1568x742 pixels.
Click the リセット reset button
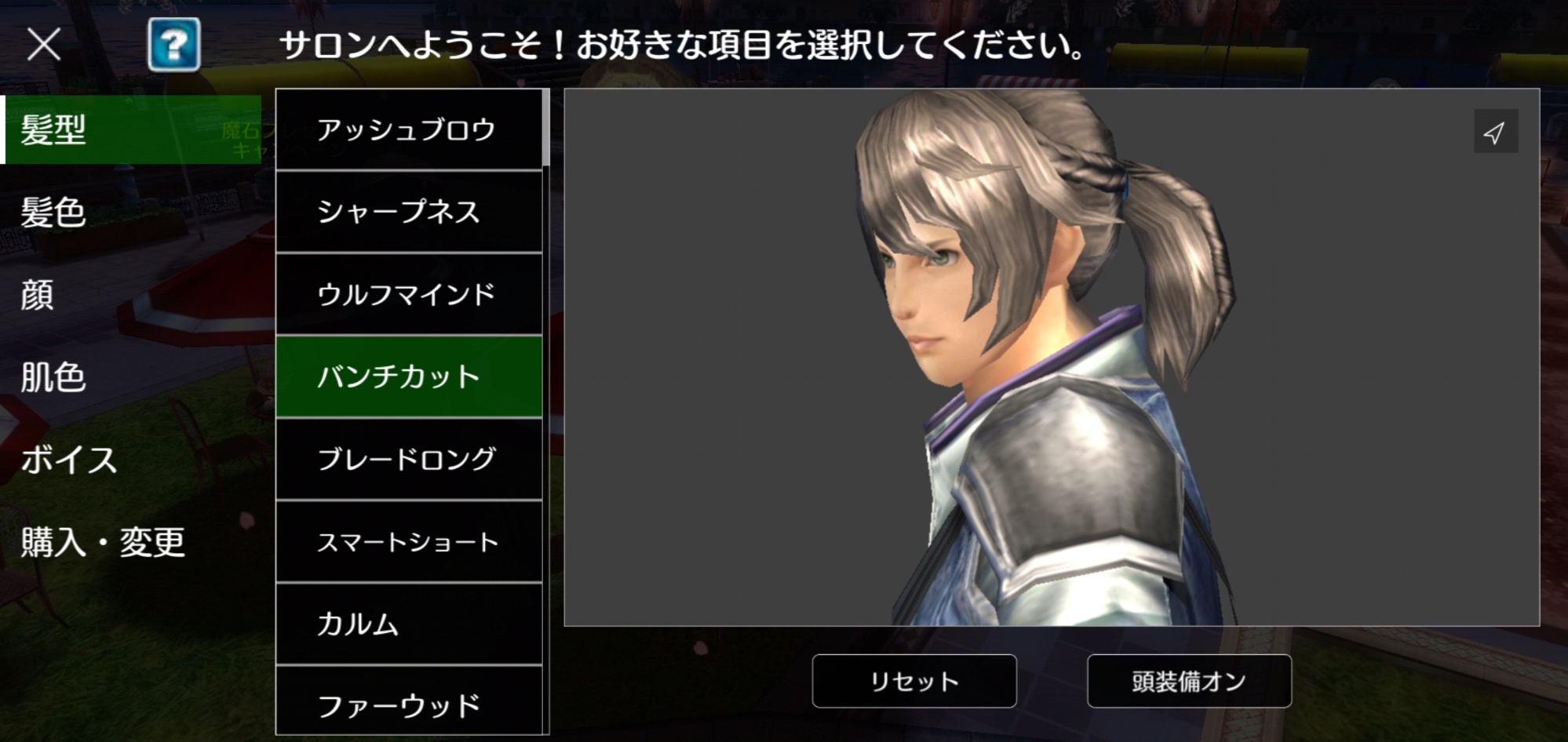[914, 681]
